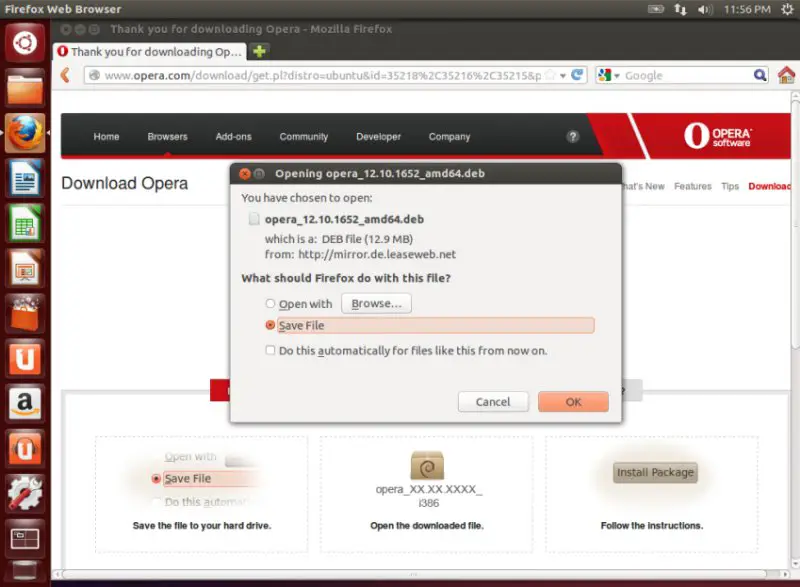
Task: Click the help question mark on Opera navbar
Action: pyautogui.click(x=572, y=137)
